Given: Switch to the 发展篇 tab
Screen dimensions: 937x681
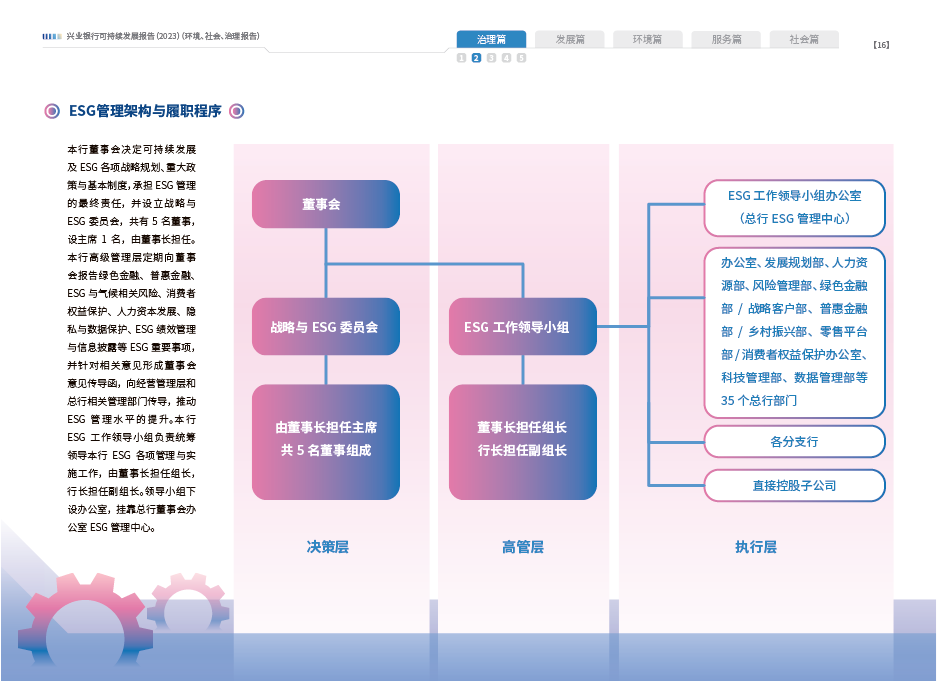Looking at the screenshot, I should [569, 40].
